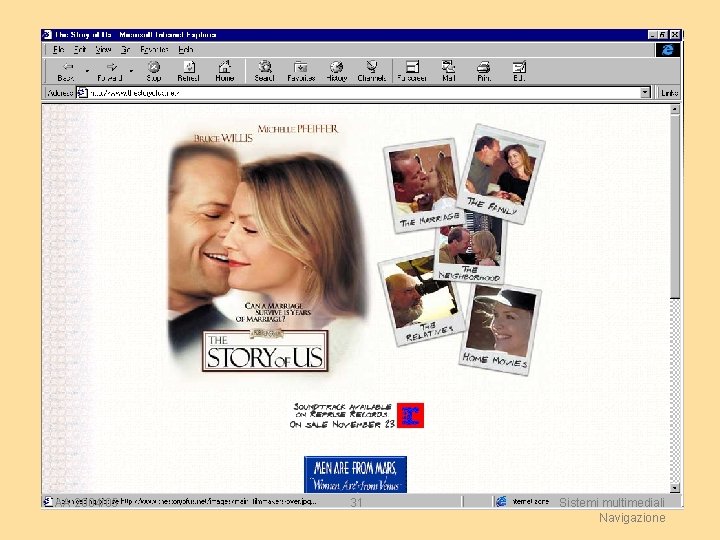Open the Go menu
The image size is (720, 540).
coord(126,50)
